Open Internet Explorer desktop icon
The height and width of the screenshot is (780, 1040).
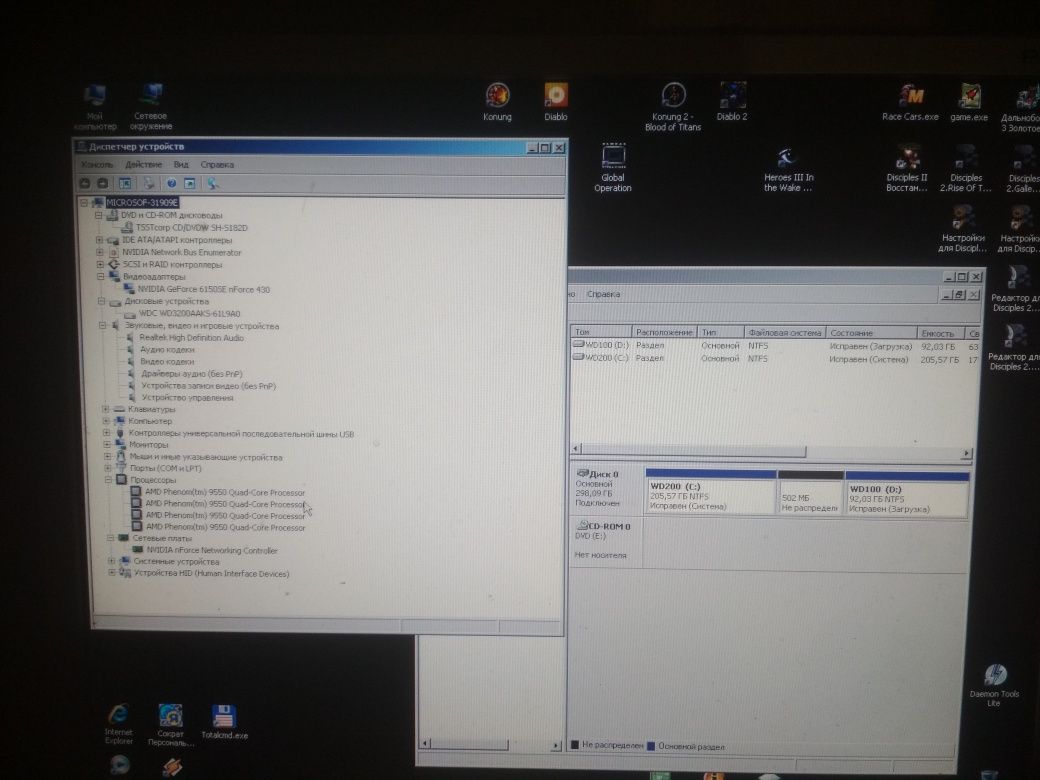click(x=119, y=724)
